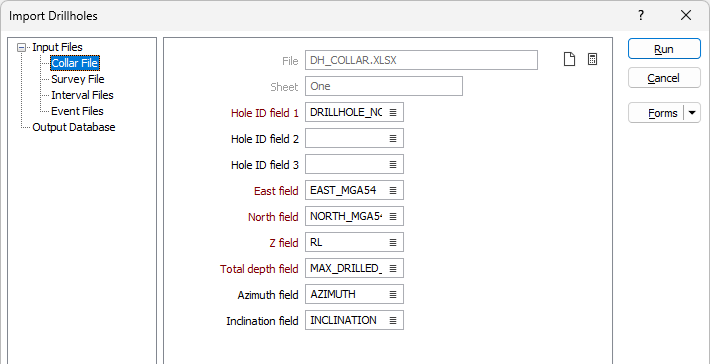Screen dimensions: 710x364
Task: Click the 'Total depth field' label
Action: point(259,269)
